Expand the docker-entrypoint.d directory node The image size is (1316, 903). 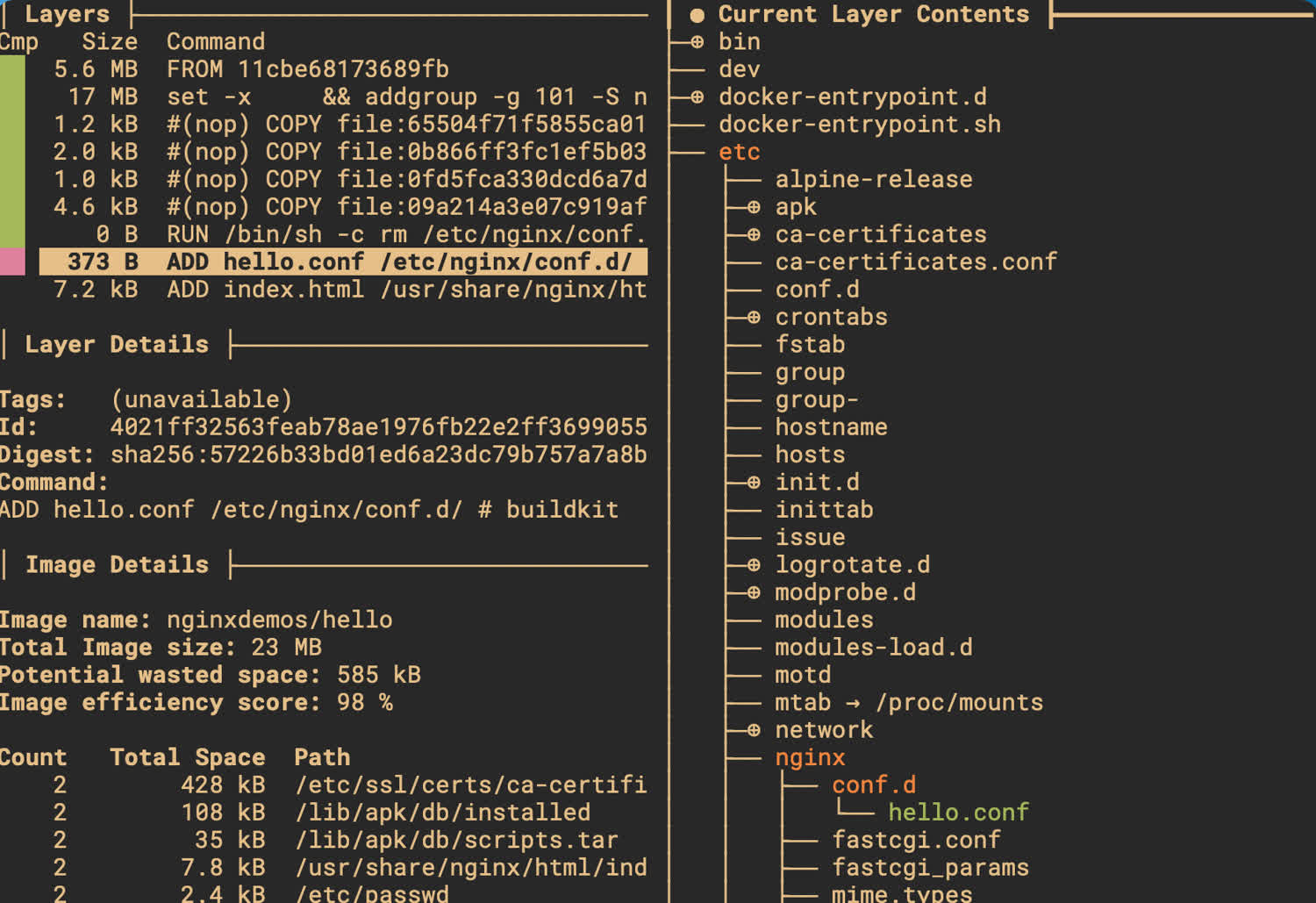pos(697,97)
